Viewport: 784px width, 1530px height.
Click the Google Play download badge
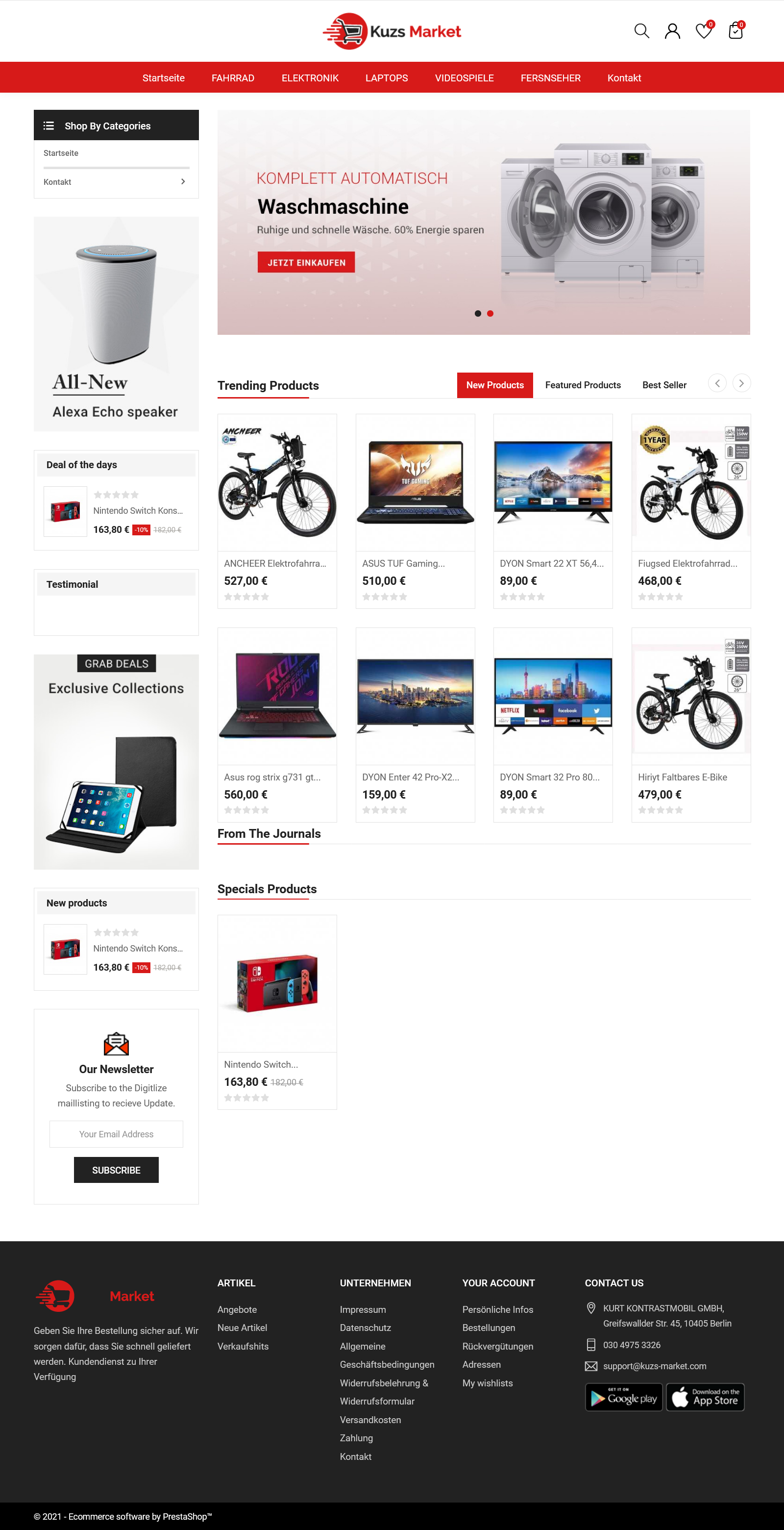pyautogui.click(x=624, y=1397)
